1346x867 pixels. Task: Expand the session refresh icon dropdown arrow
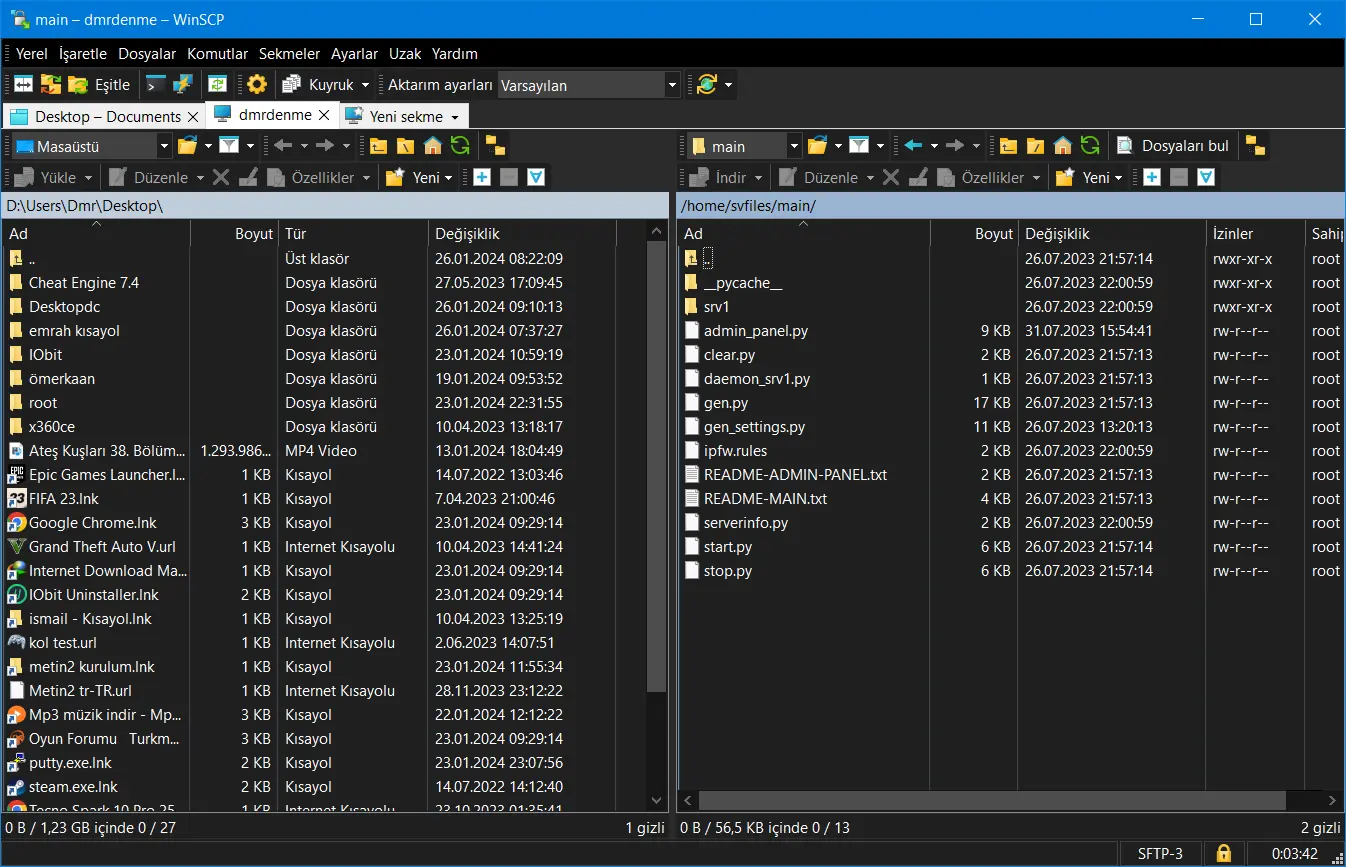(x=729, y=85)
